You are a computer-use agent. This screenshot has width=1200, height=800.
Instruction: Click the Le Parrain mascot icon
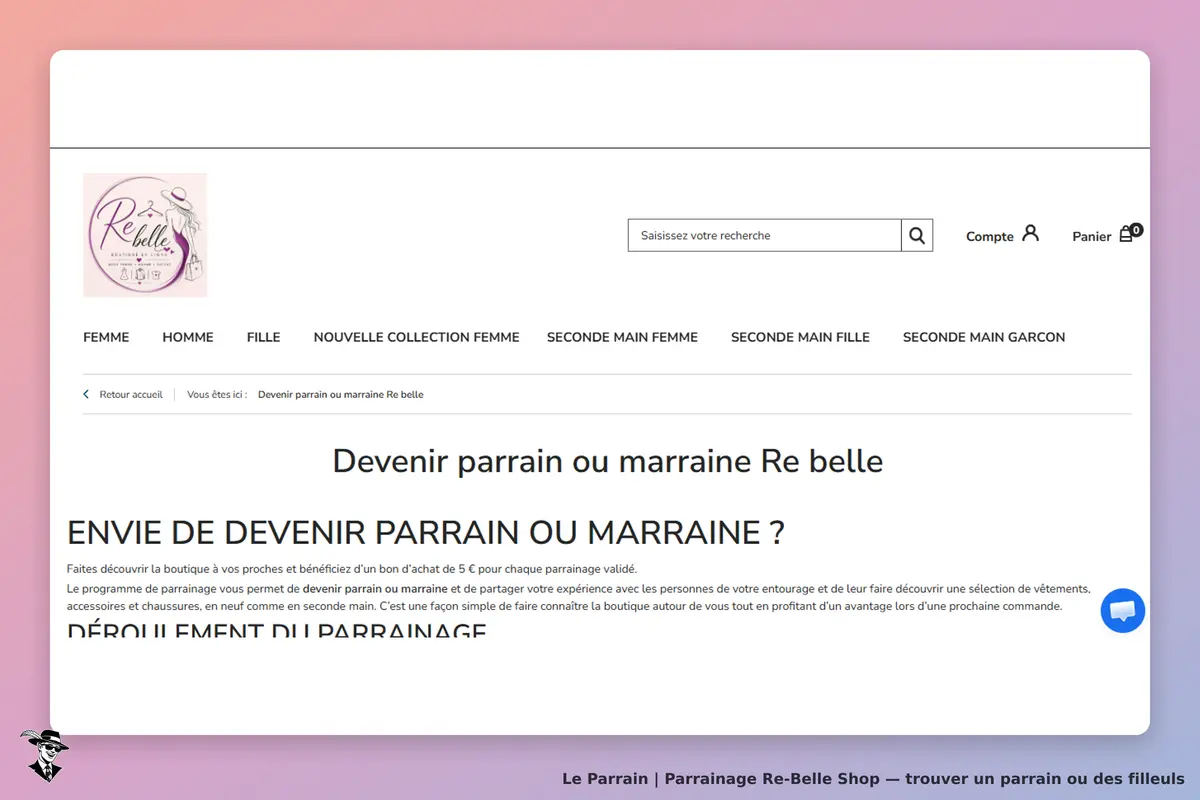click(x=44, y=755)
